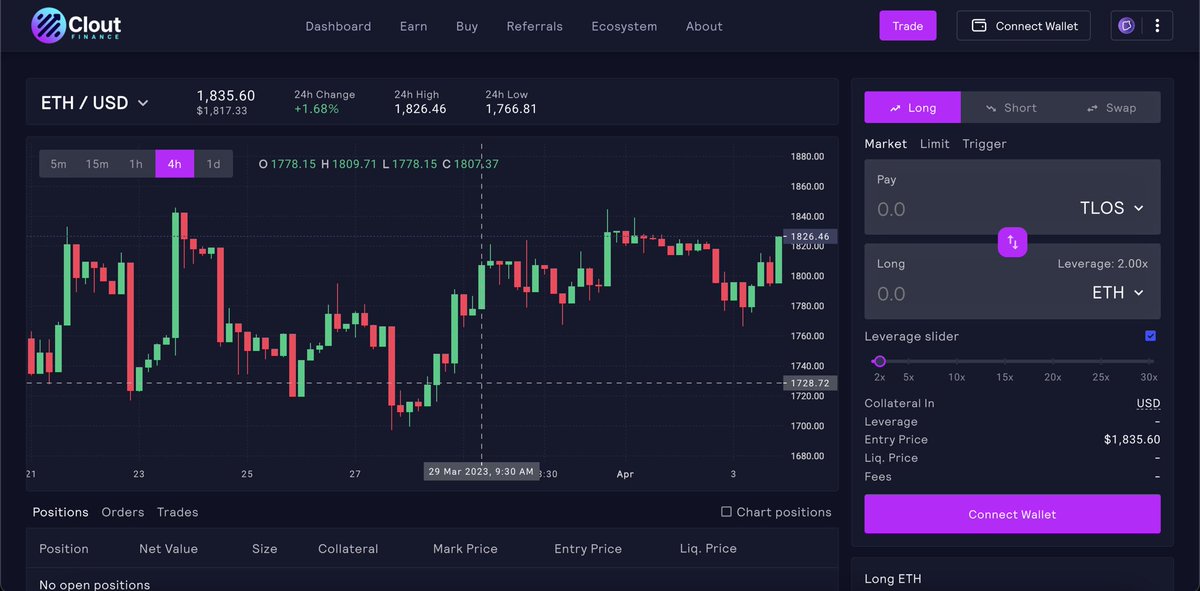Open the Orders tab below the chart
The height and width of the screenshot is (591, 1200).
pyautogui.click(x=122, y=512)
